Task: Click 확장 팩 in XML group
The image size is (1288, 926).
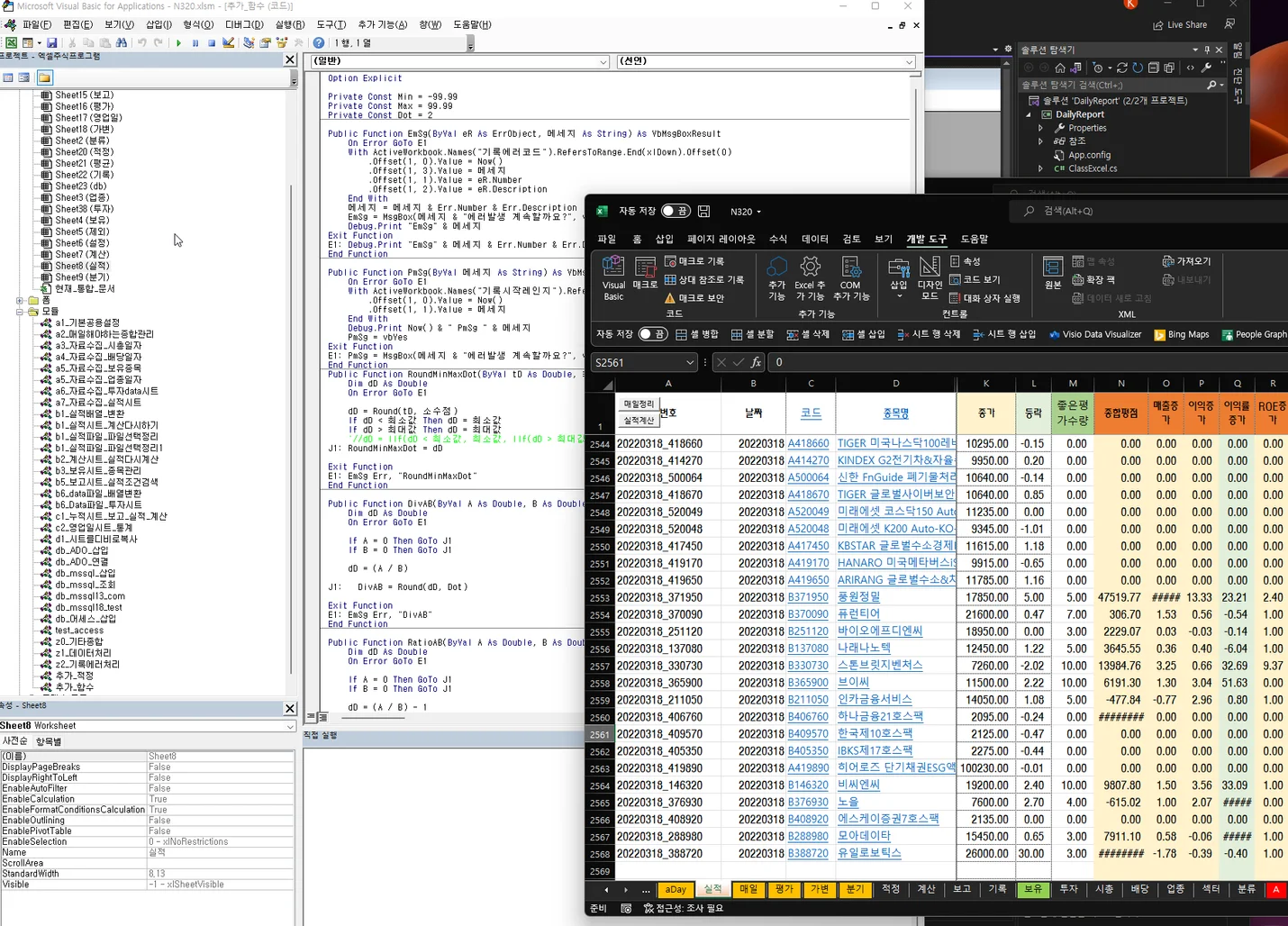Action: (x=1093, y=279)
